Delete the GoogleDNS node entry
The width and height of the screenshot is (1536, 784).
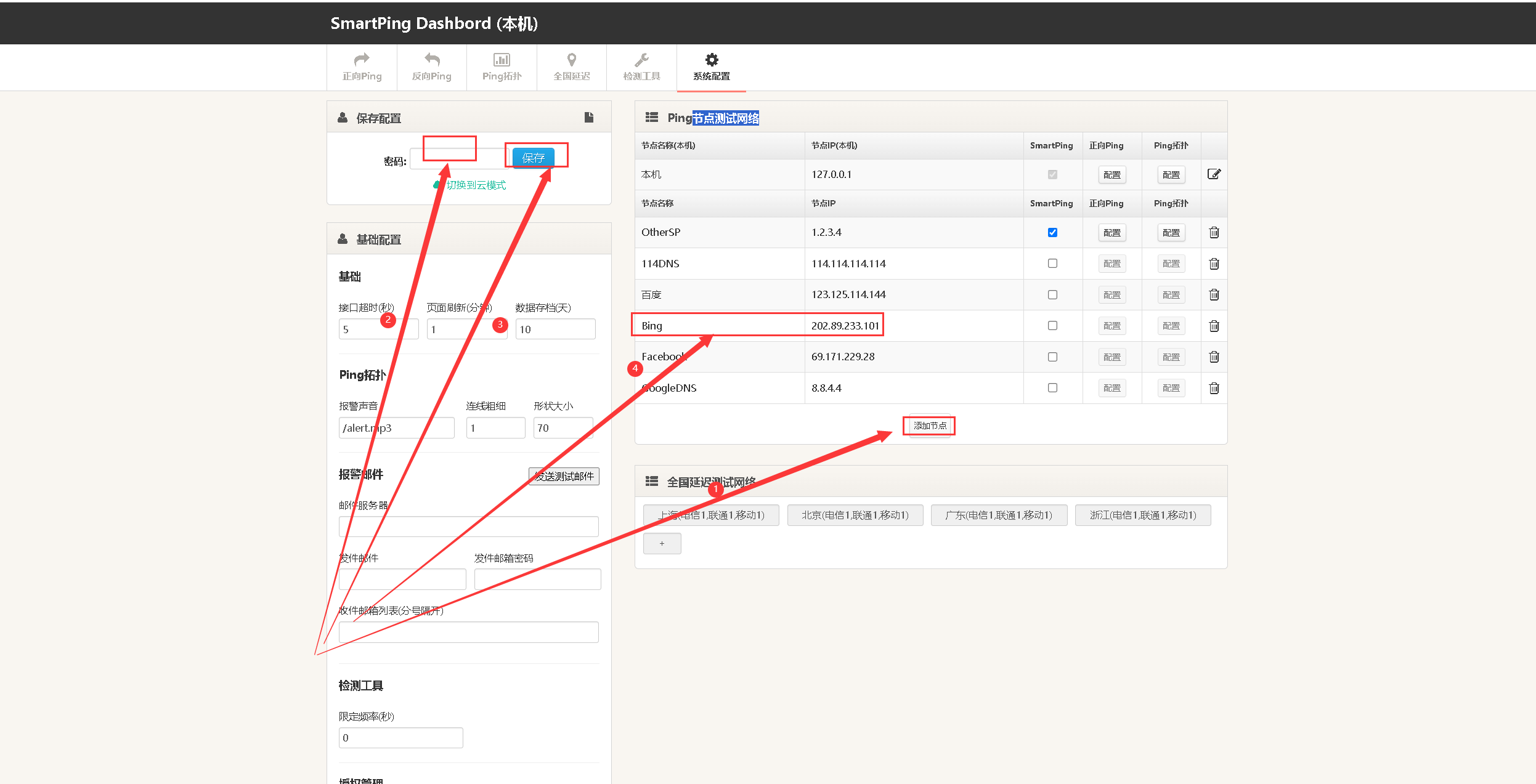pos(1214,388)
